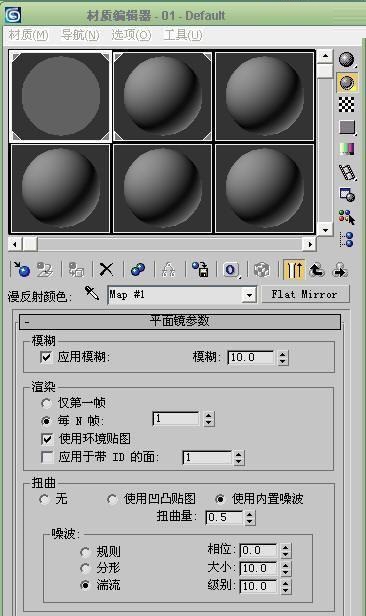Select the 湍流 noise radio button

(x=85, y=585)
